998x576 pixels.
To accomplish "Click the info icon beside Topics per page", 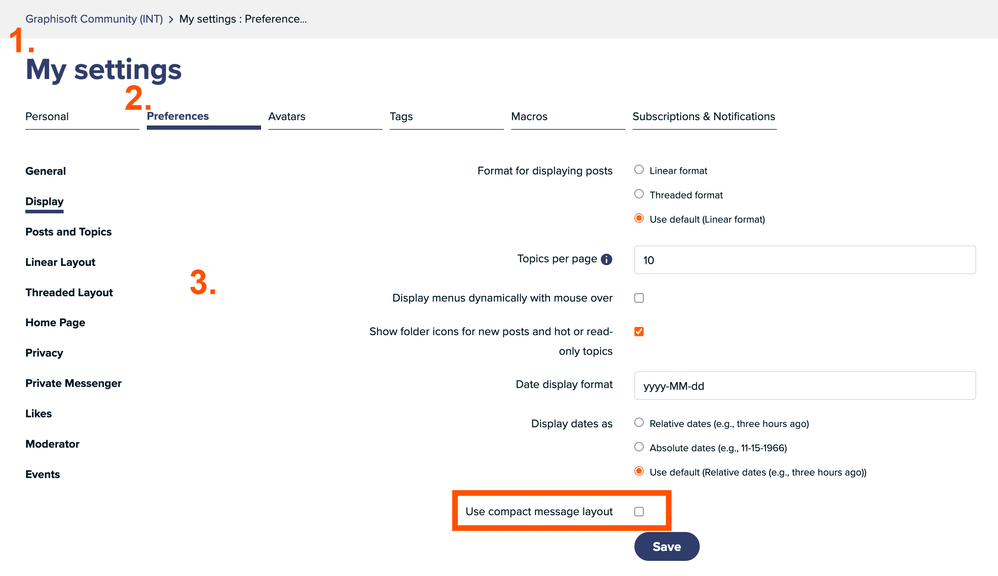I will click(606, 258).
